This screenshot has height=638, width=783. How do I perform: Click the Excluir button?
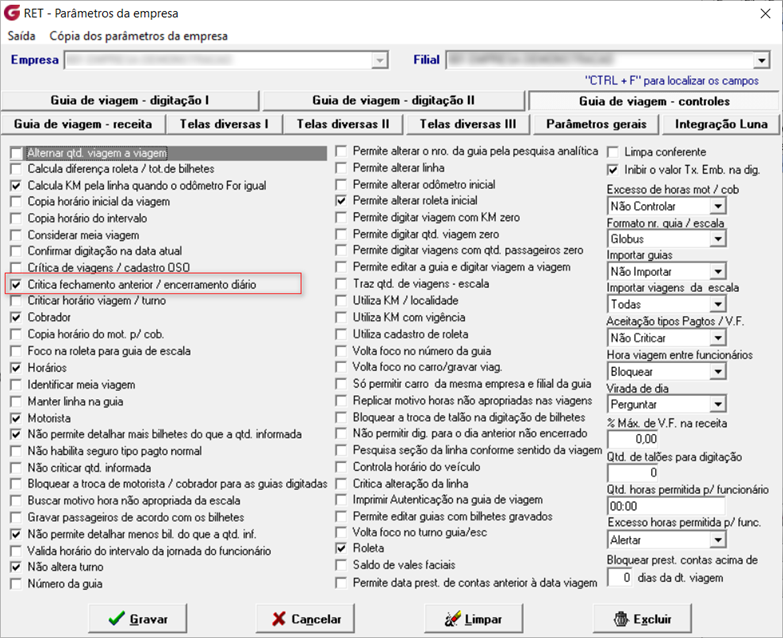pyautogui.click(x=642, y=619)
